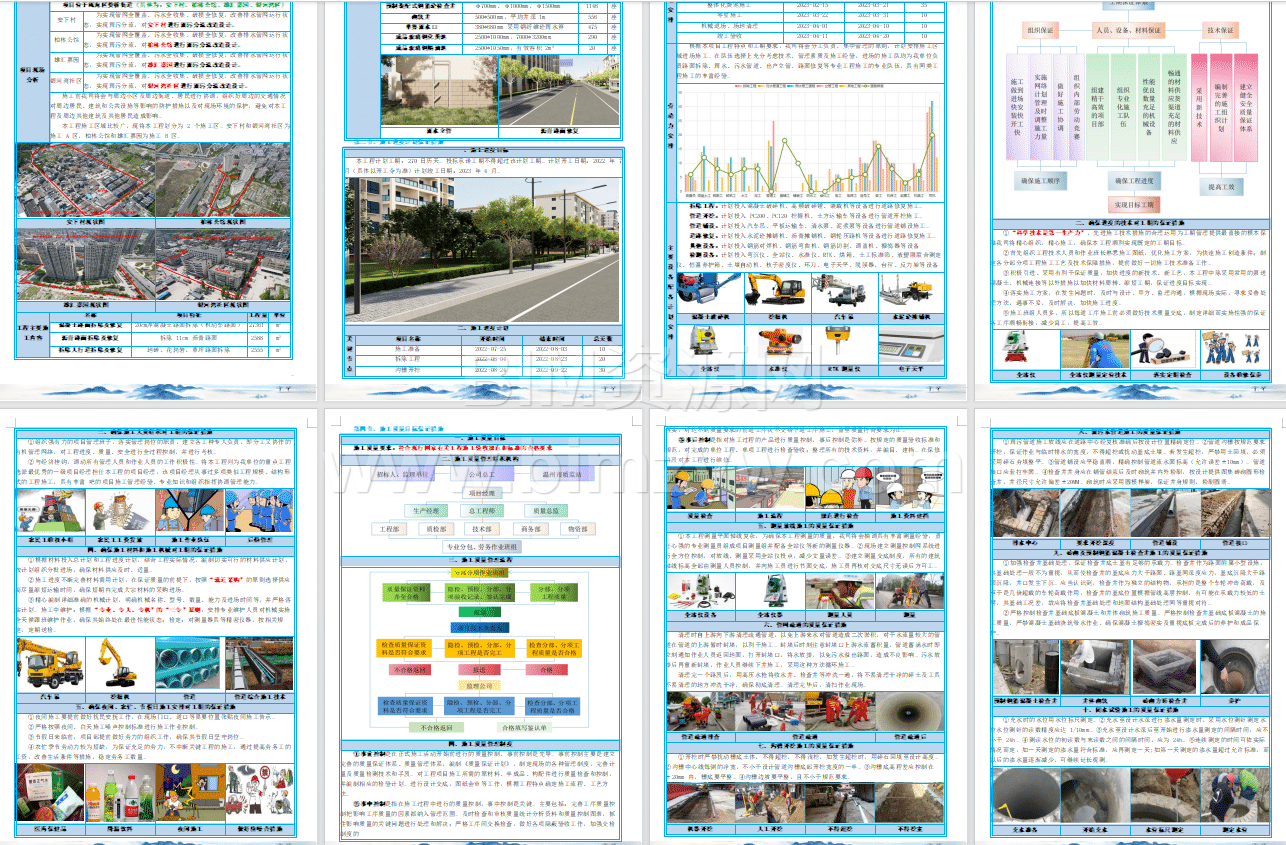Select the 公司总工 box
The image size is (1286, 845).
480,475
